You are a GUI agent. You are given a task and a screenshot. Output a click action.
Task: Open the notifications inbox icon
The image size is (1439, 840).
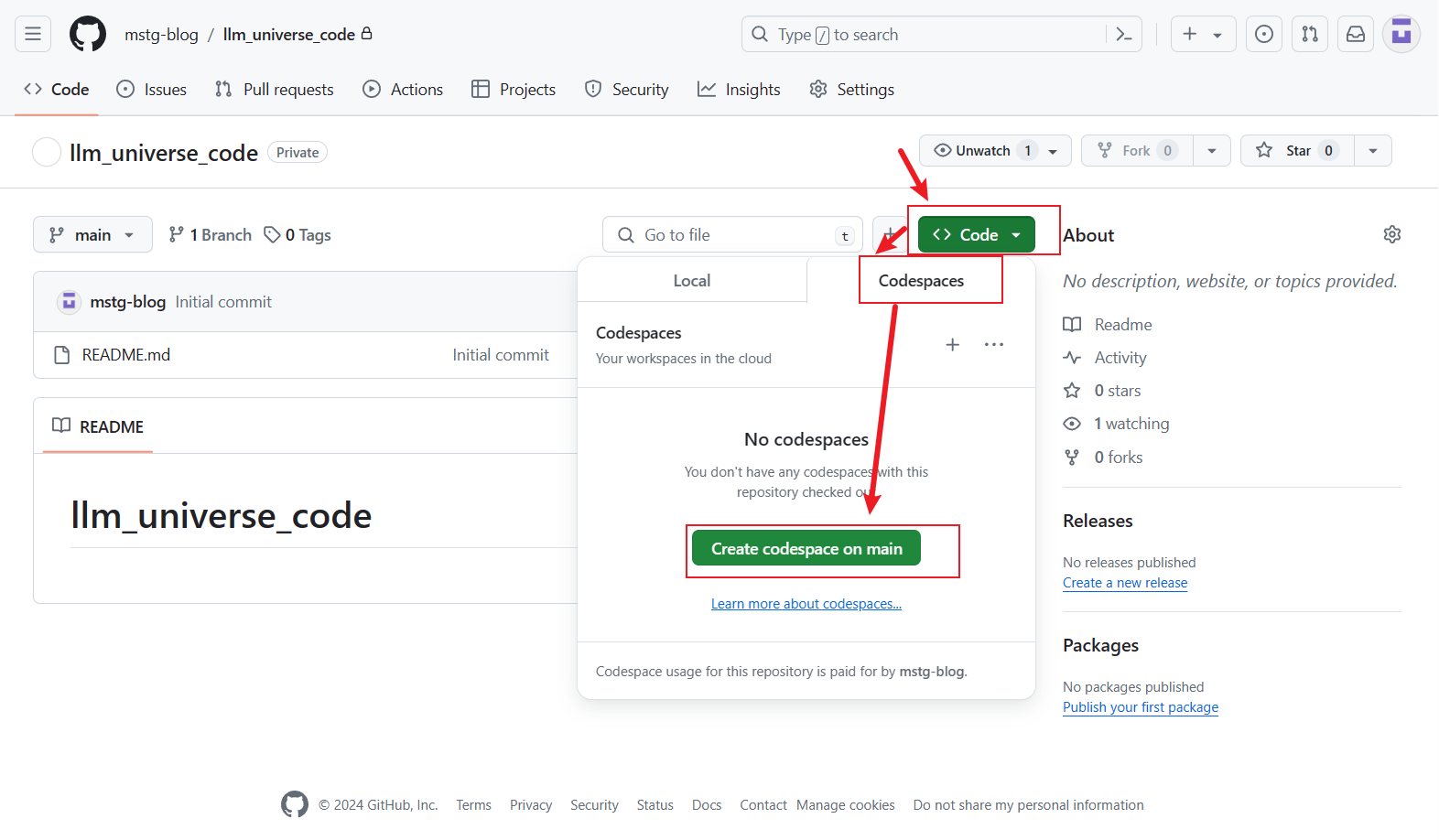[x=1356, y=34]
